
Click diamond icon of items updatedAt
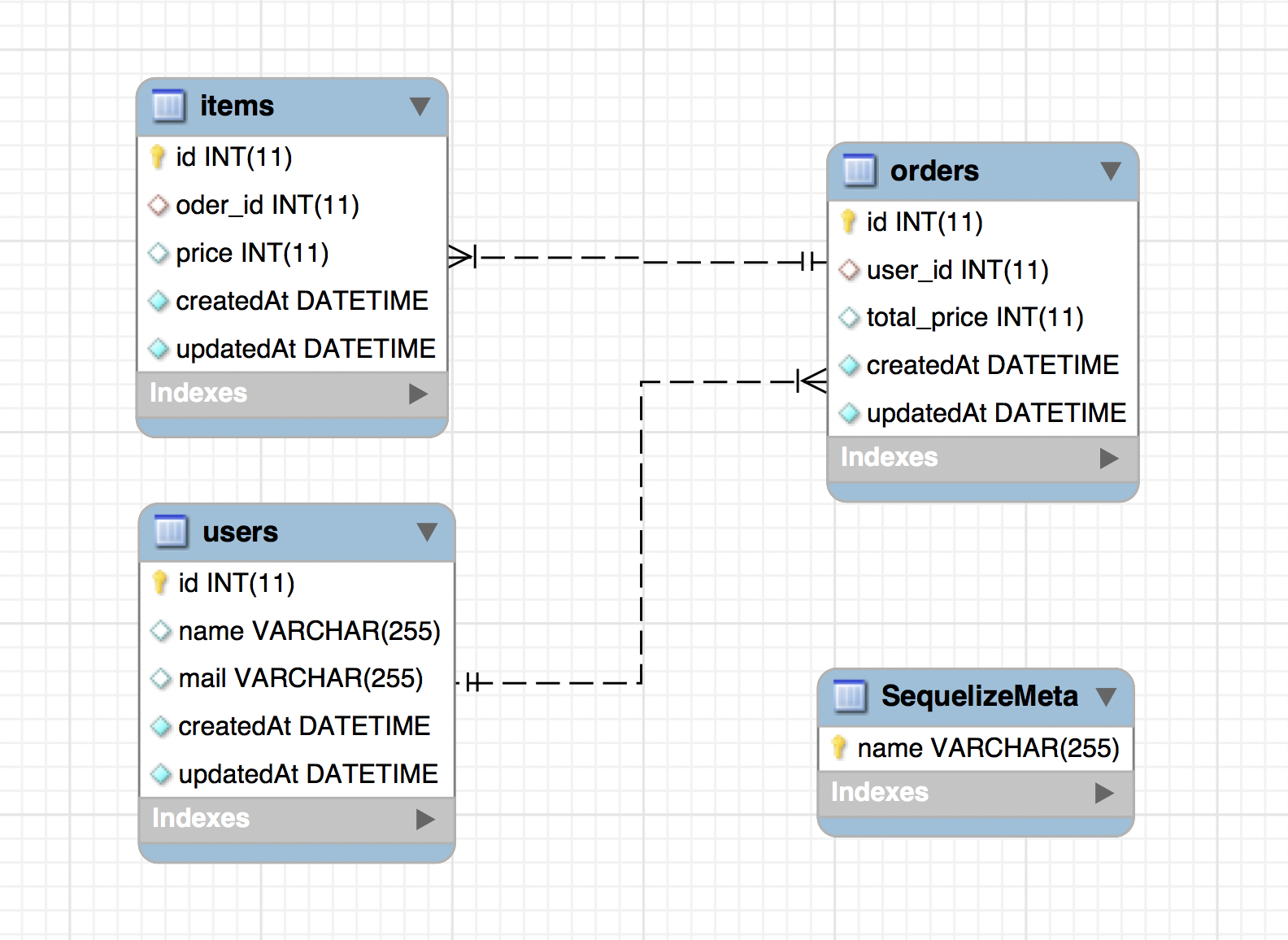(x=159, y=349)
